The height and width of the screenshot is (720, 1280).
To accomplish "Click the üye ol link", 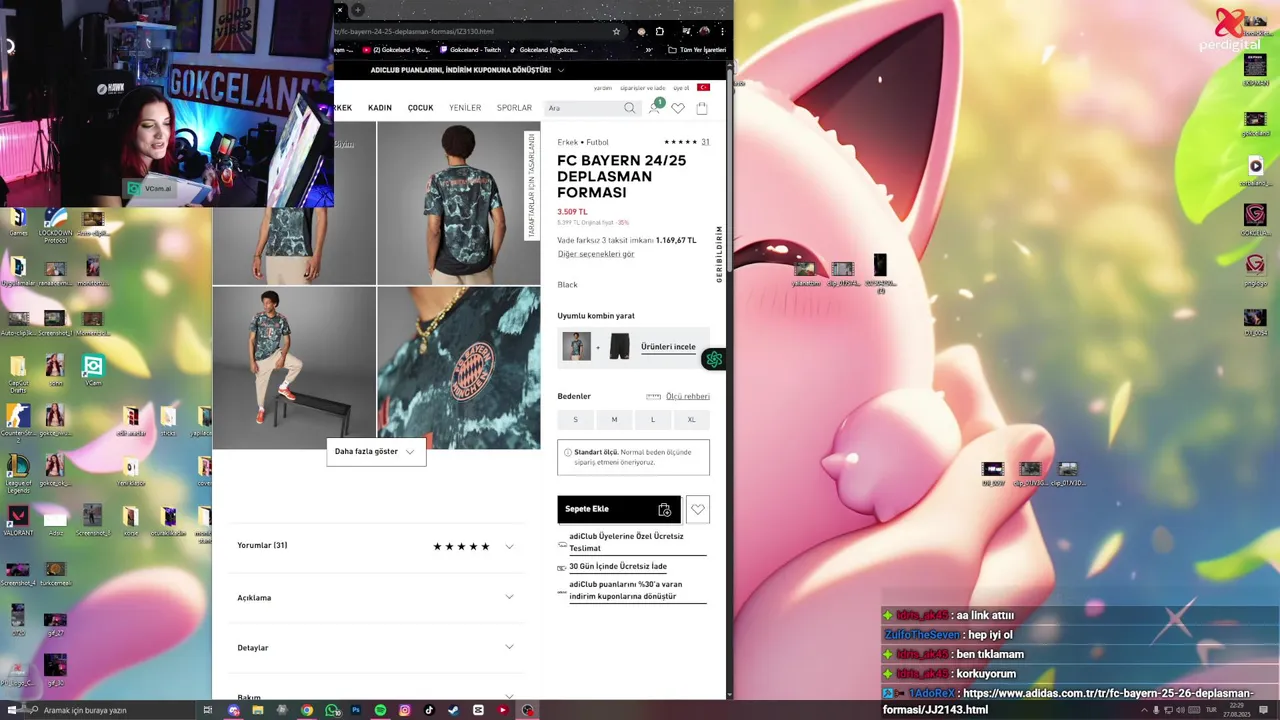I will pyautogui.click(x=681, y=88).
